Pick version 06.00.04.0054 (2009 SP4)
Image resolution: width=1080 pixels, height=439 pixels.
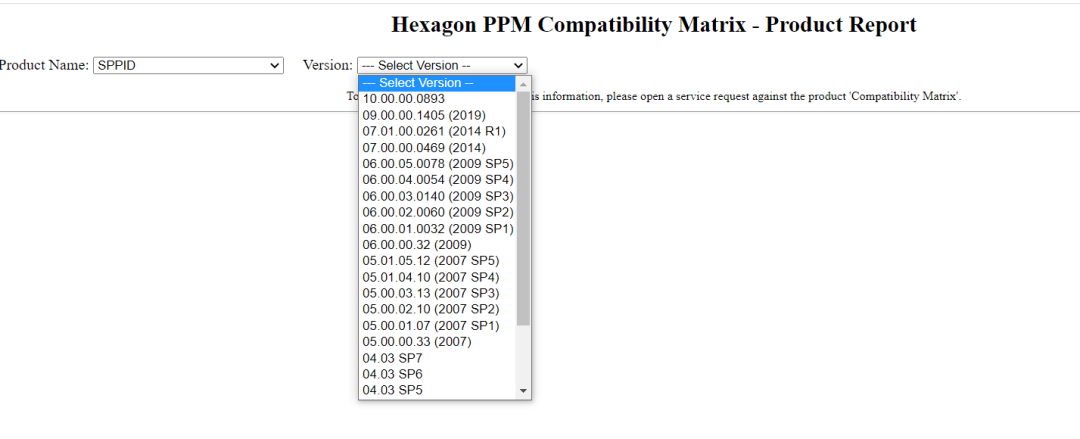(x=437, y=180)
